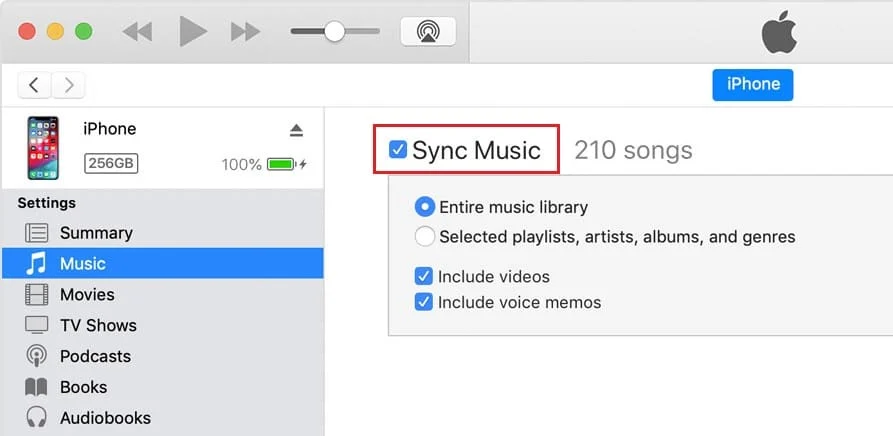The width and height of the screenshot is (893, 436).
Task: Select Podcasts in sidebar
Action: [94, 356]
